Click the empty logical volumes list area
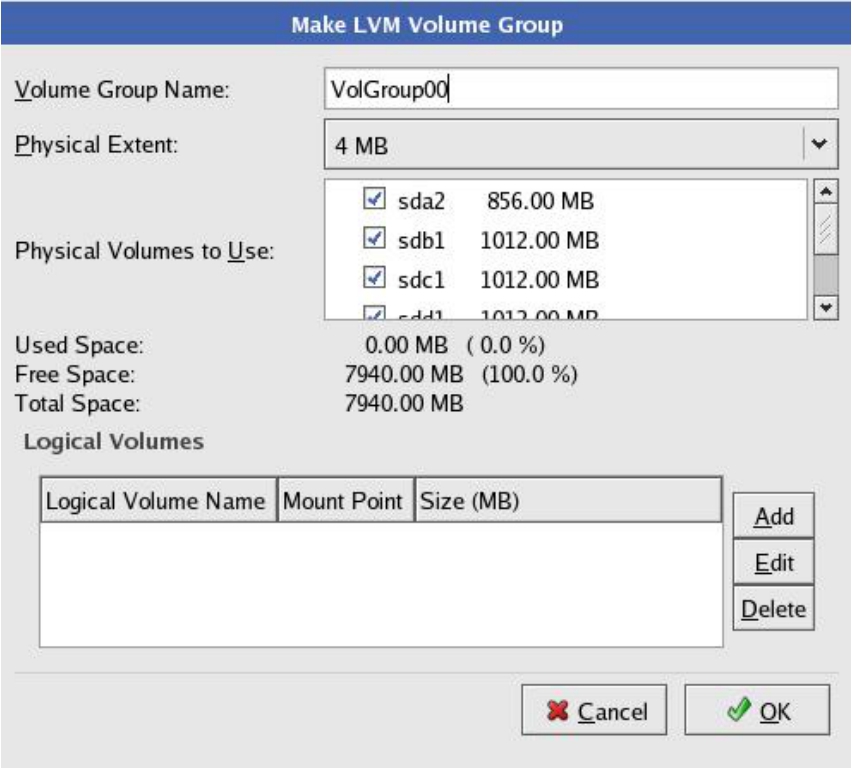The width and height of the screenshot is (852, 768). tap(380, 585)
